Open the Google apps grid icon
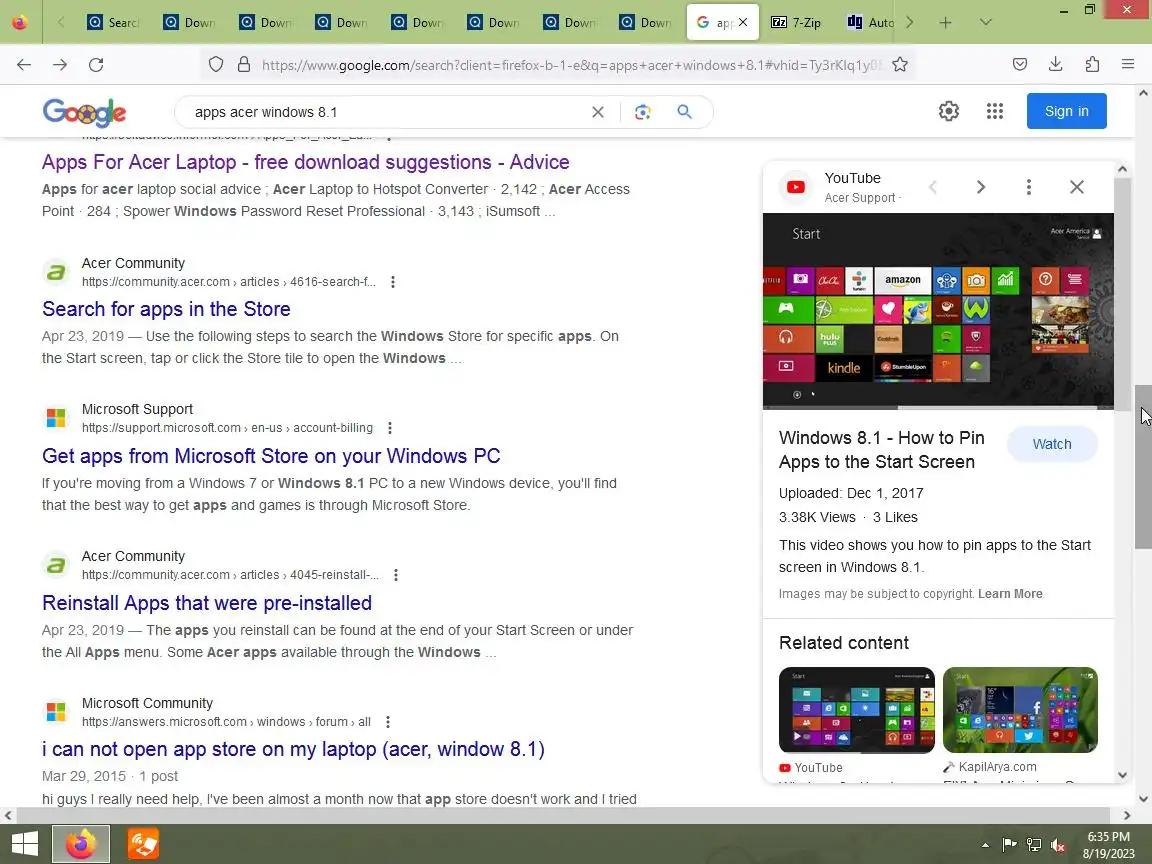 (x=995, y=112)
